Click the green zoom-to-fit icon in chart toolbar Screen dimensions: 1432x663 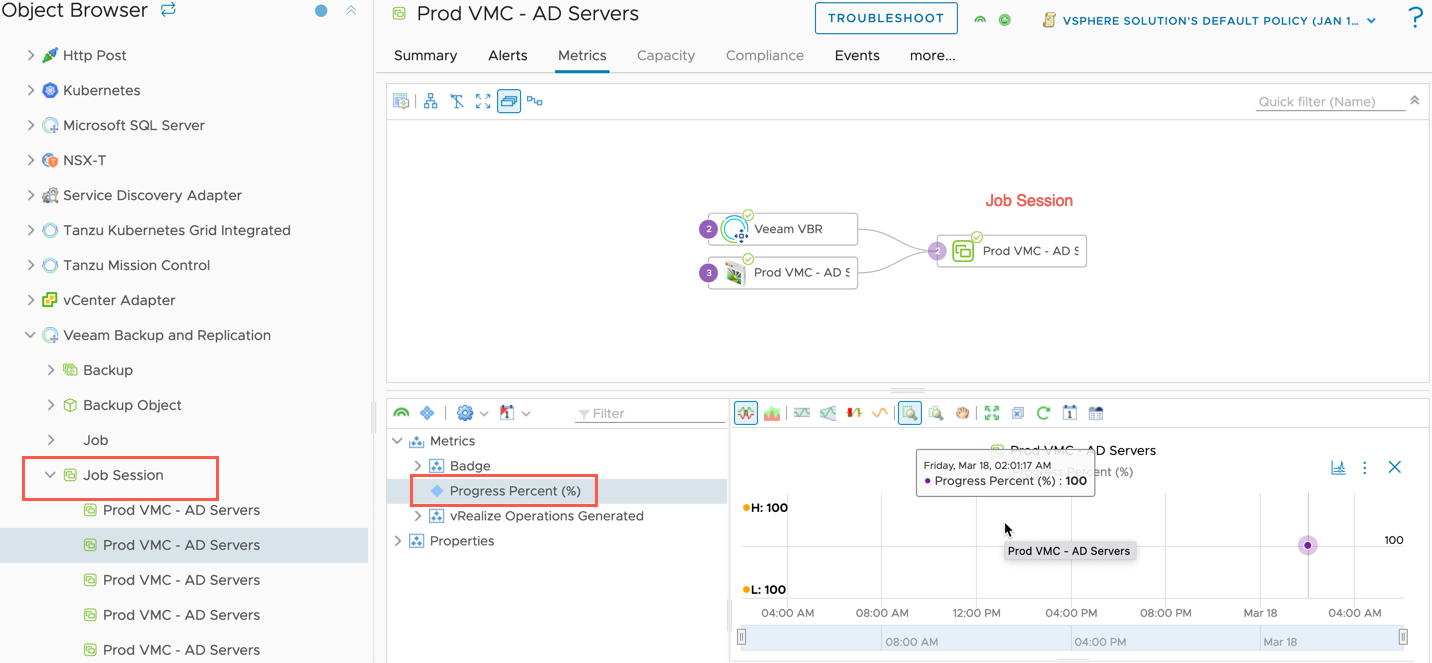click(992, 413)
